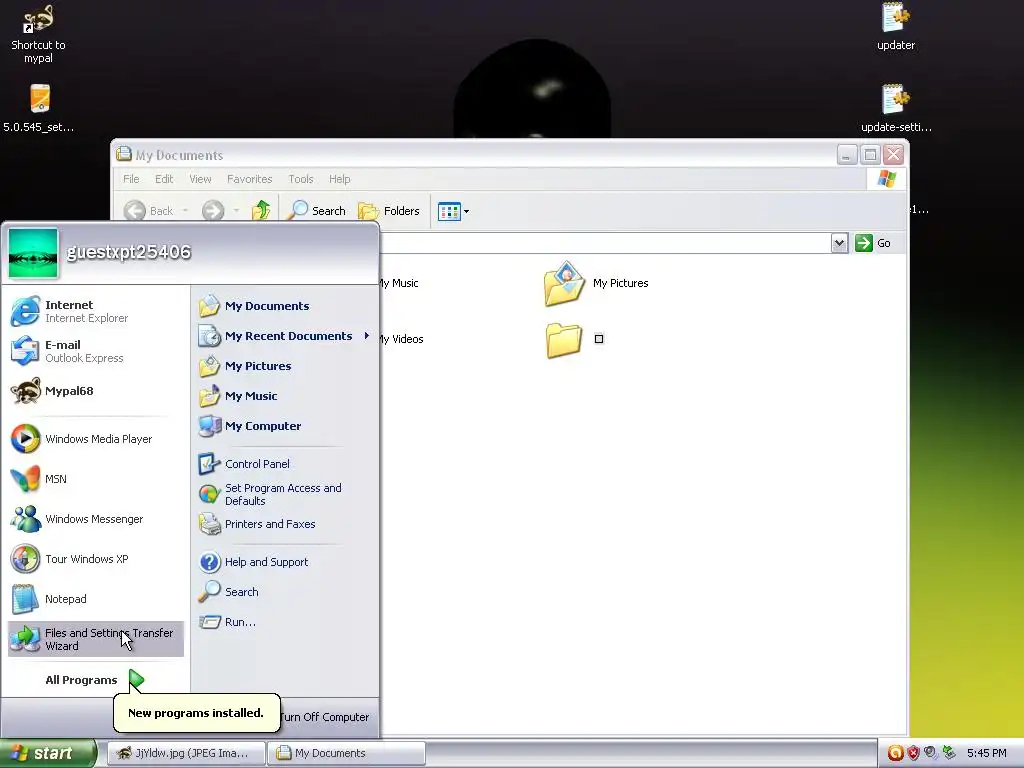
Task: Maximize the My Documents window
Action: click(870, 155)
